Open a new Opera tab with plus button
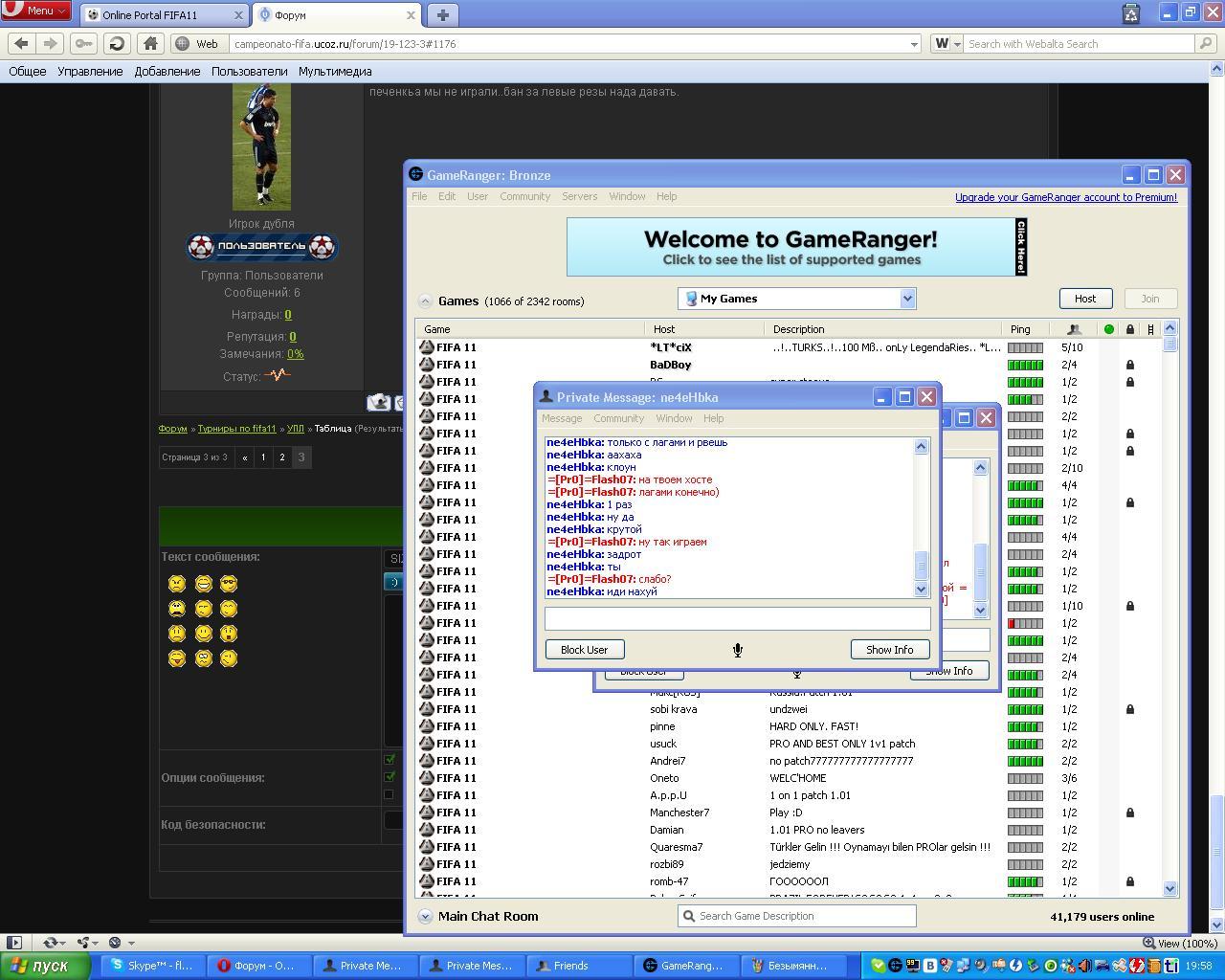The image size is (1225, 980). pyautogui.click(x=442, y=14)
